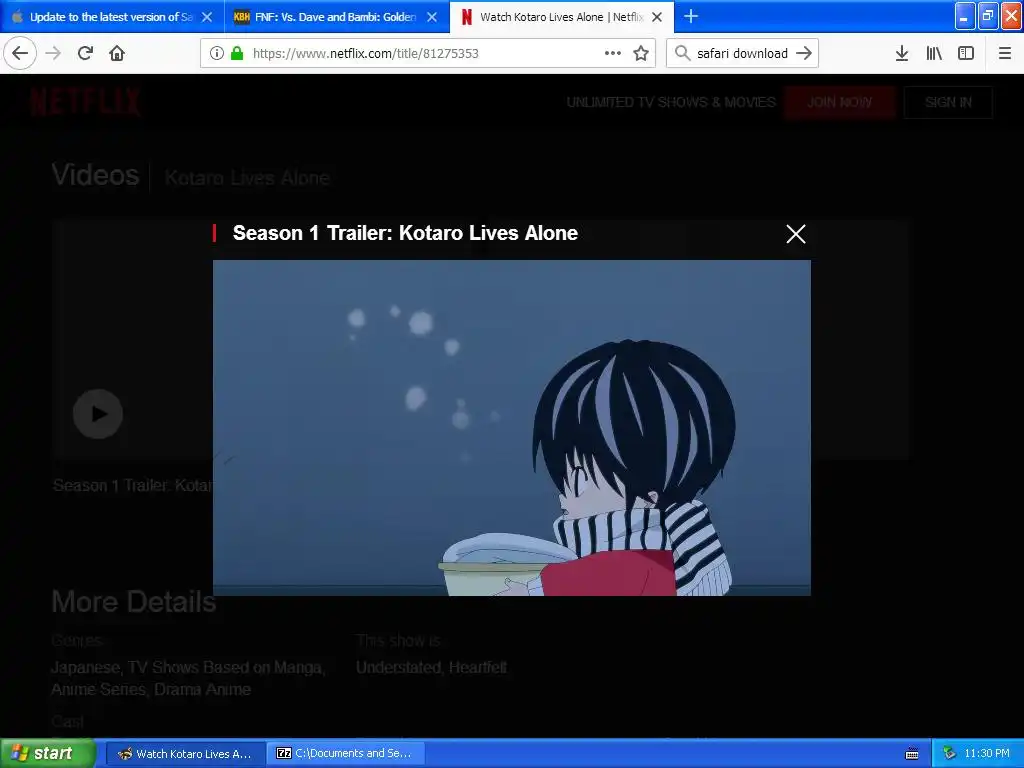Open the downloads panel
Screen dimensions: 1024x768
[x=902, y=53]
